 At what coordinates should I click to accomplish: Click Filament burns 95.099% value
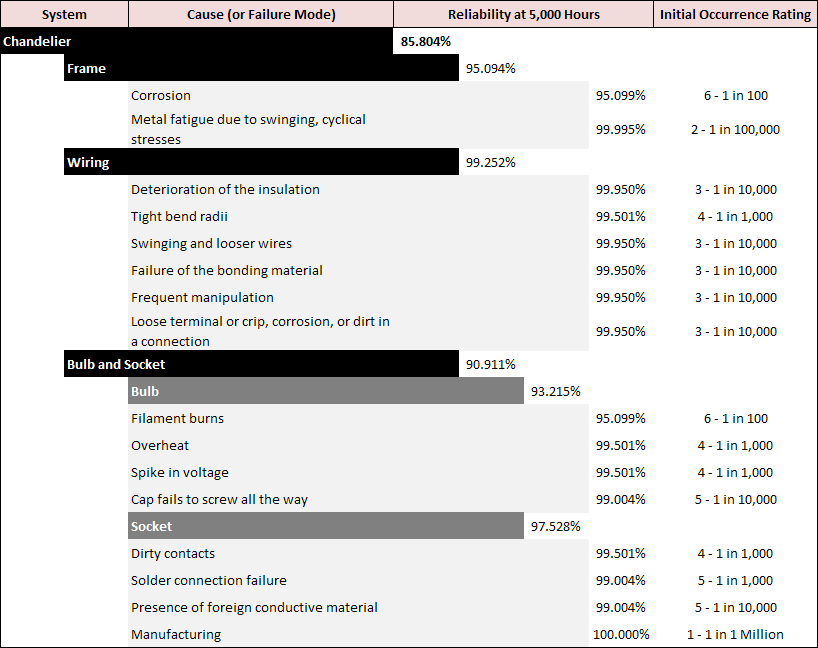click(x=620, y=418)
